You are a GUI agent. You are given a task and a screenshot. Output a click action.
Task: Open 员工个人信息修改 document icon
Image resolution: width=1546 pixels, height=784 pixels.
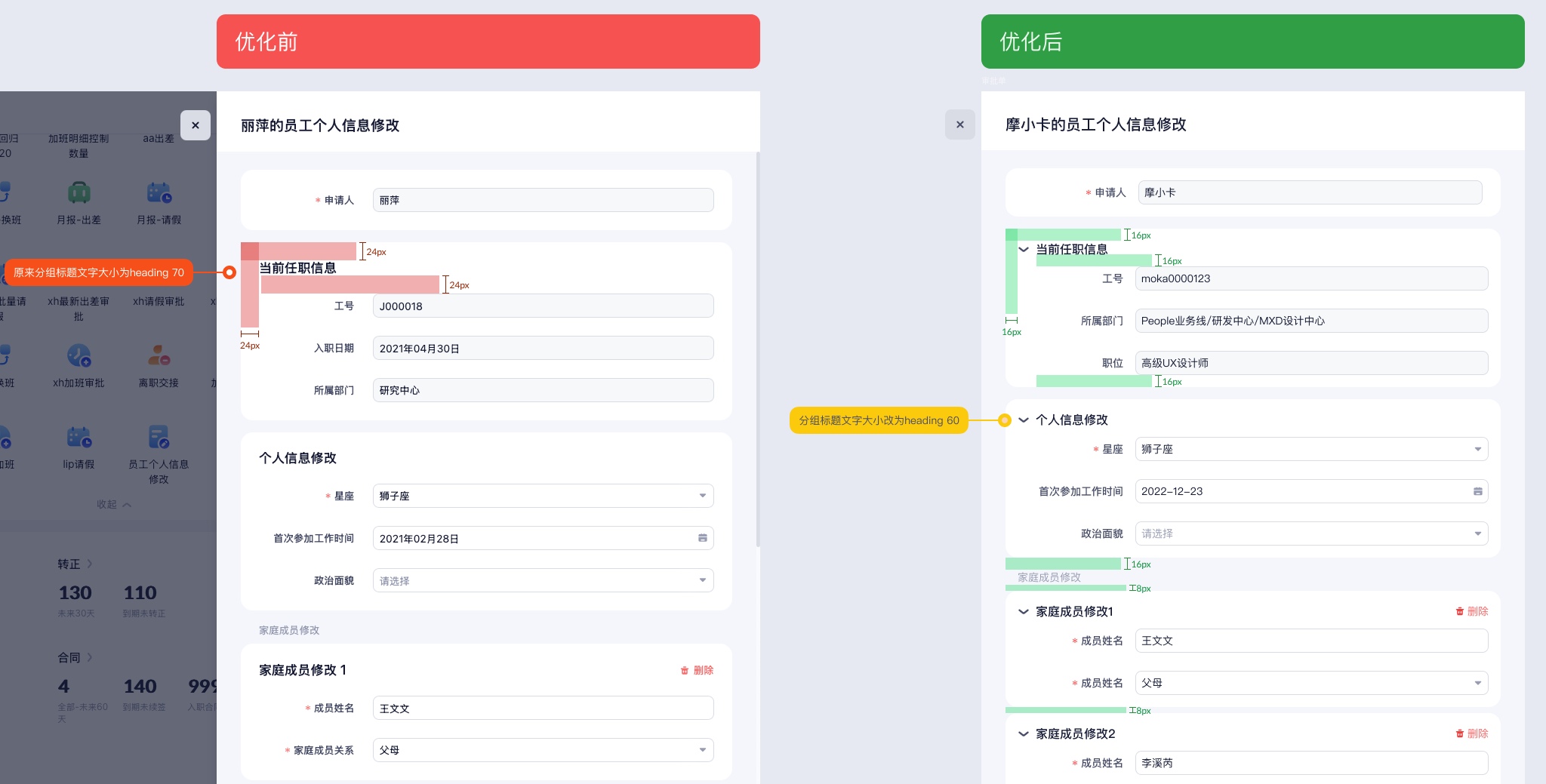click(159, 437)
